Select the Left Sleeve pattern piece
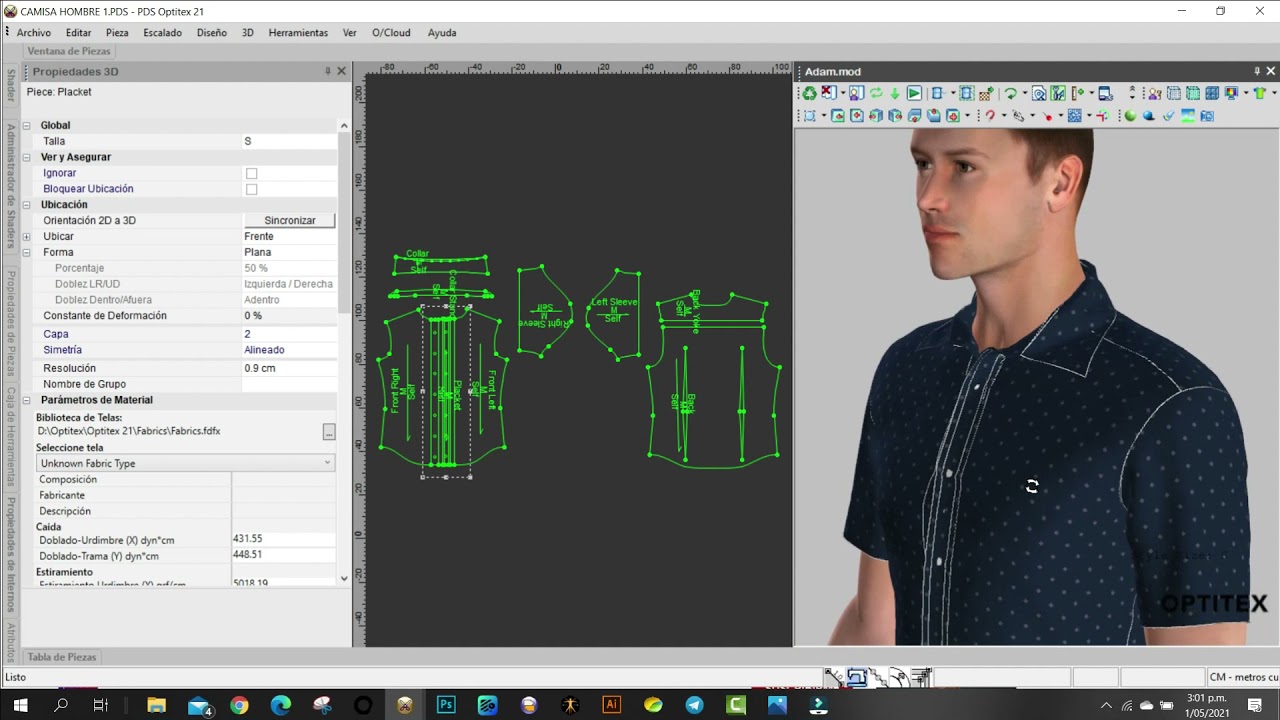Viewport: 1280px width, 720px height. pos(613,312)
